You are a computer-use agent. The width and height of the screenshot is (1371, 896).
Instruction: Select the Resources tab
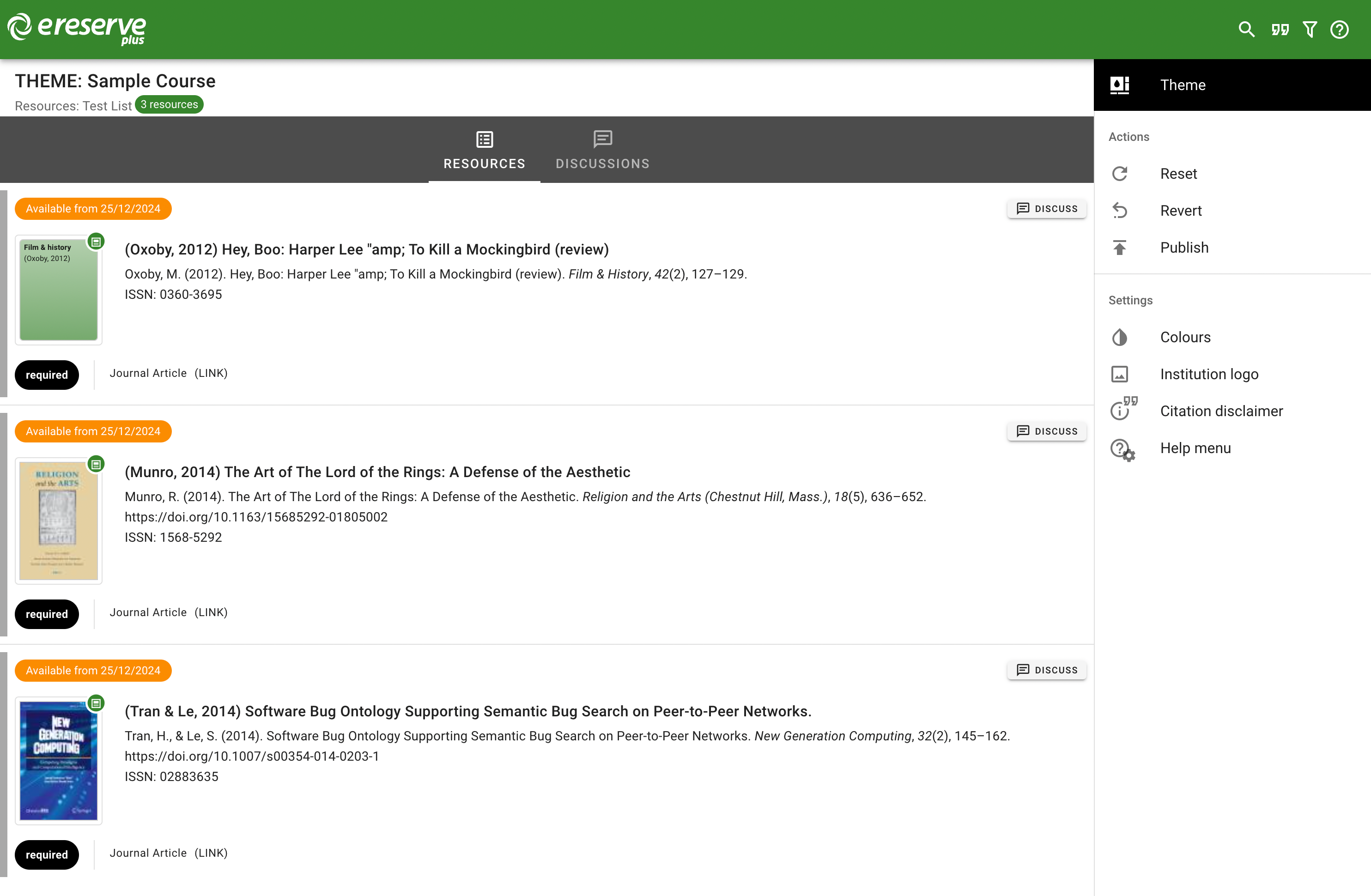(484, 150)
